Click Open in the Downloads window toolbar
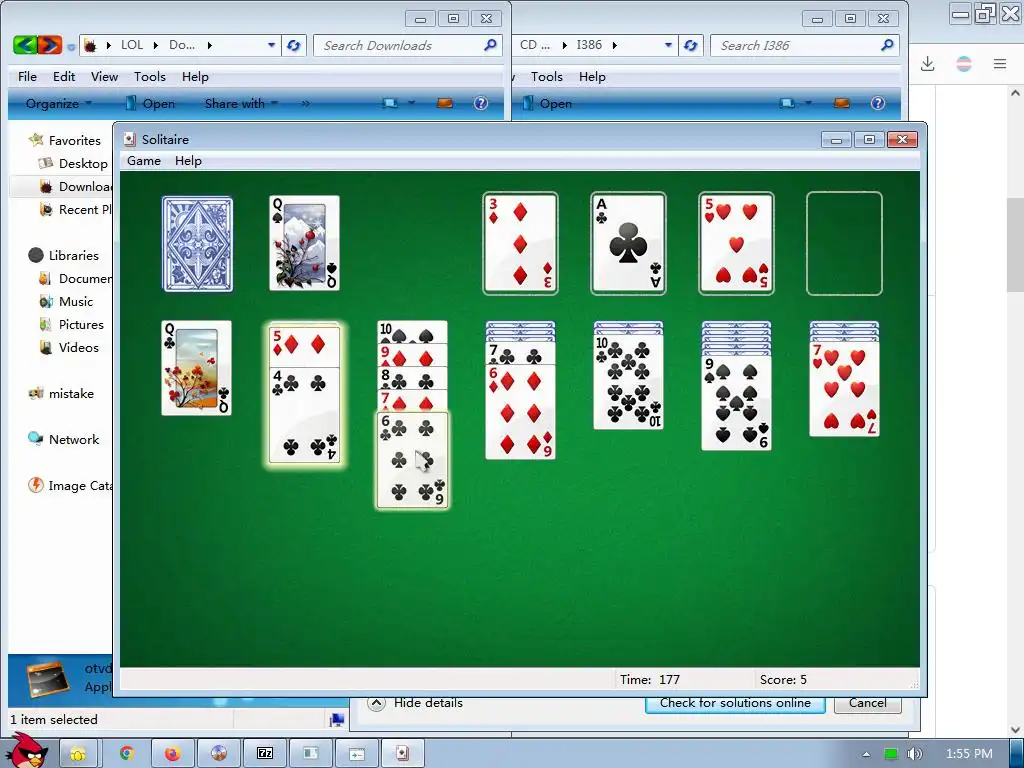The height and width of the screenshot is (768, 1024). pyautogui.click(x=150, y=103)
